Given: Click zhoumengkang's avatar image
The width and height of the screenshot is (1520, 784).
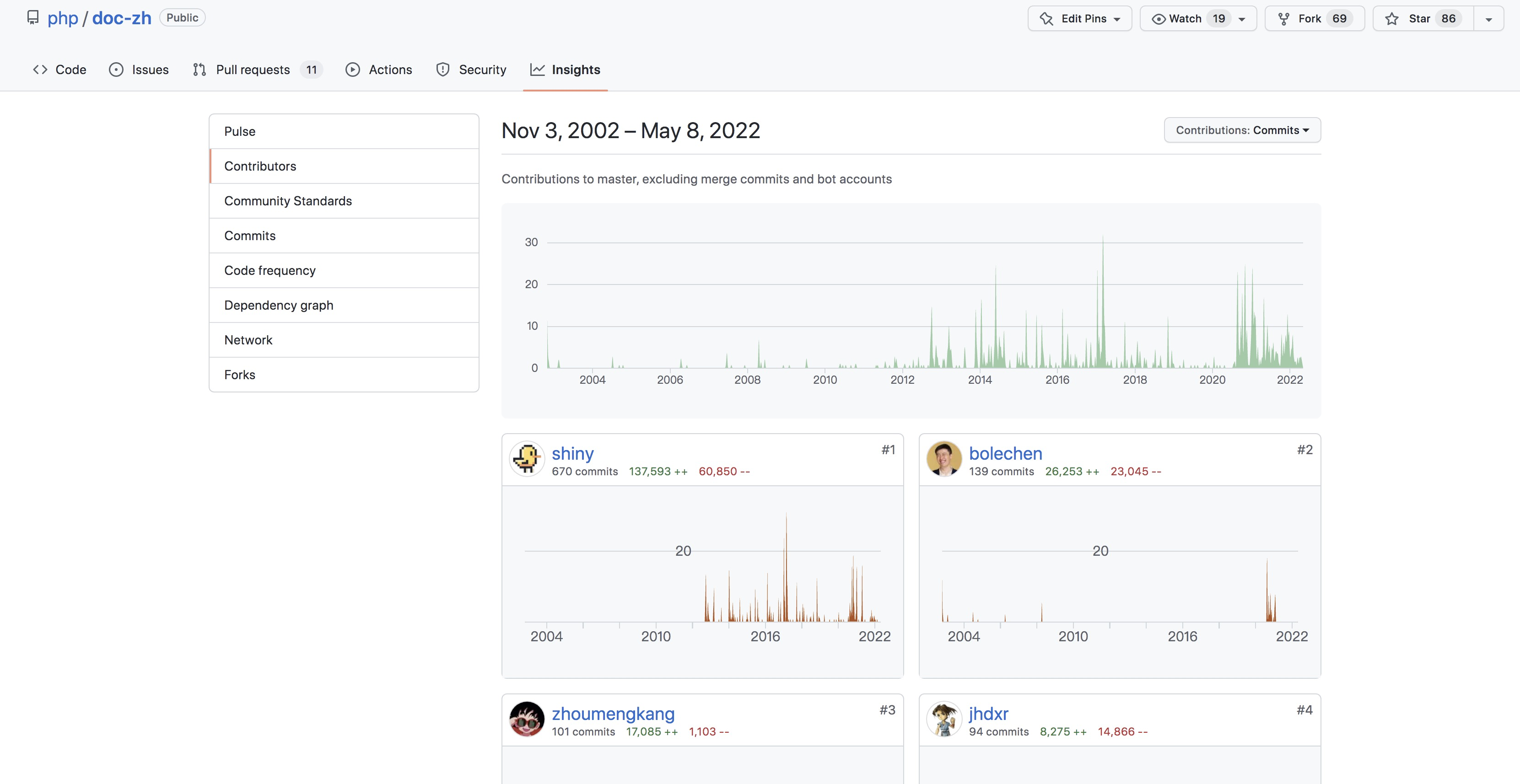Looking at the screenshot, I should pyautogui.click(x=526, y=719).
